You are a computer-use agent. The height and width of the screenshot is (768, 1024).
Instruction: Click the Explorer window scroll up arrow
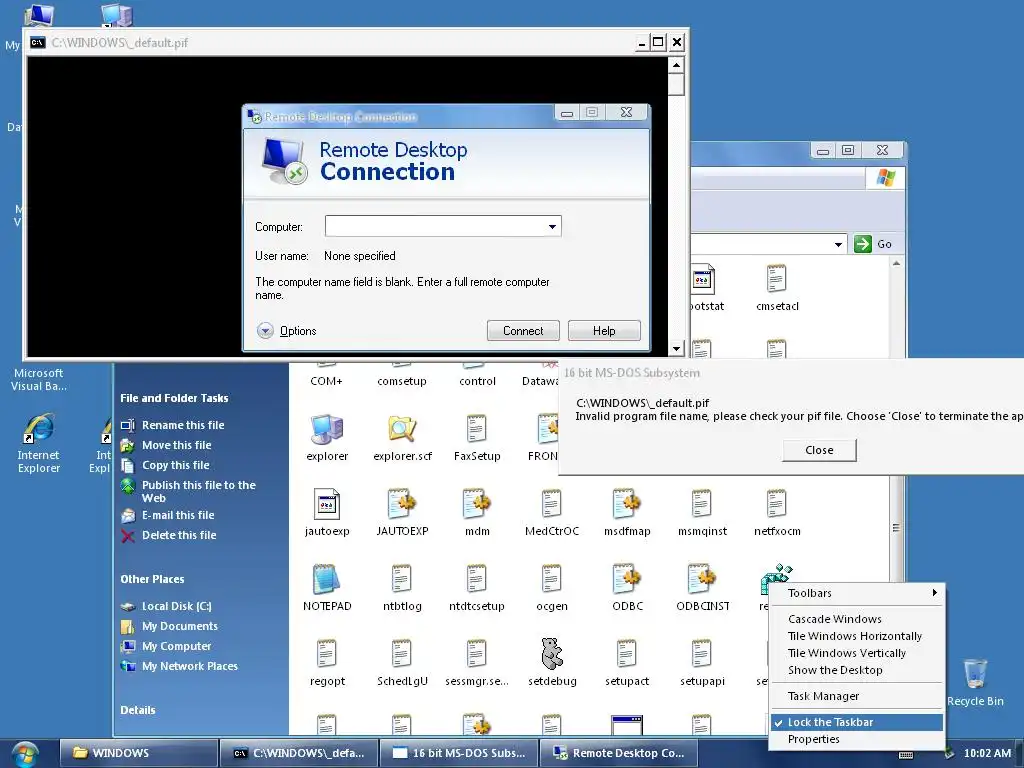(x=896, y=264)
